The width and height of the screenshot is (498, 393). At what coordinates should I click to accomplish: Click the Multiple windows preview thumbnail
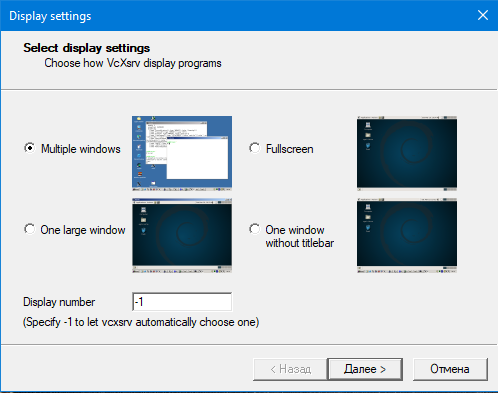tap(182, 153)
